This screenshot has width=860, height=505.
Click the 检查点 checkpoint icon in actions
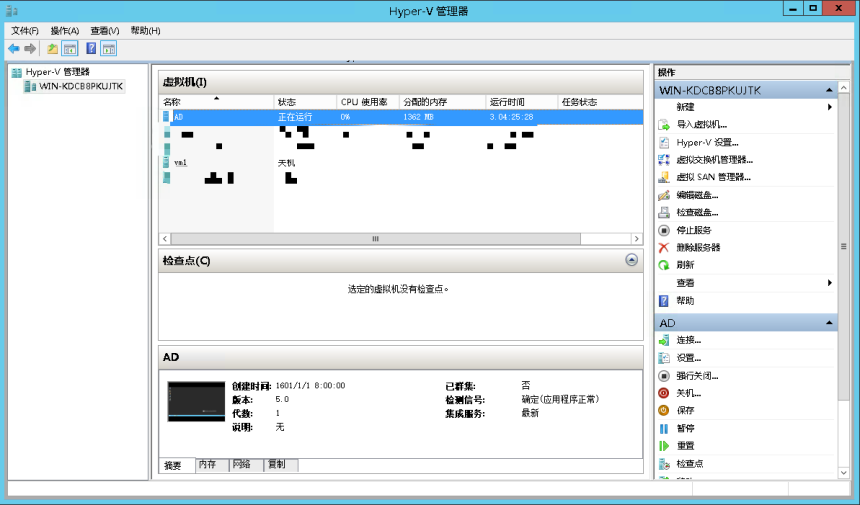(664, 464)
